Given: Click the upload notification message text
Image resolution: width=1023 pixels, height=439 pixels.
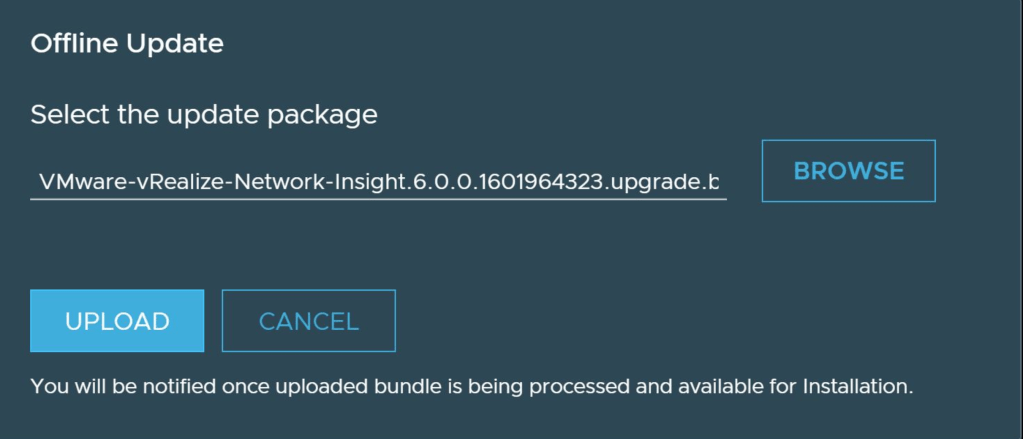Looking at the screenshot, I should (x=472, y=385).
